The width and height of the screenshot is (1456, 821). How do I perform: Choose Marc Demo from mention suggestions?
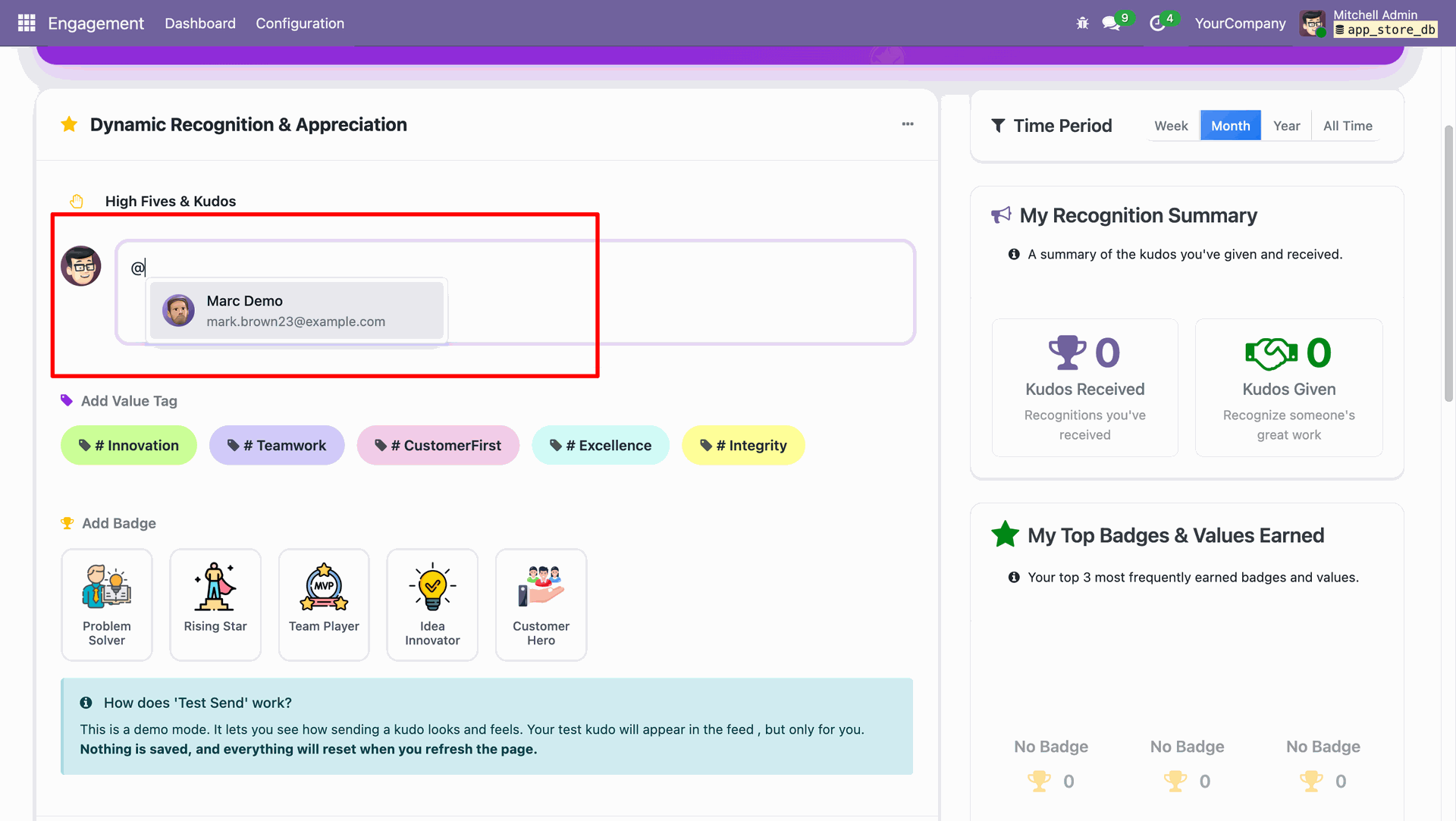point(297,311)
